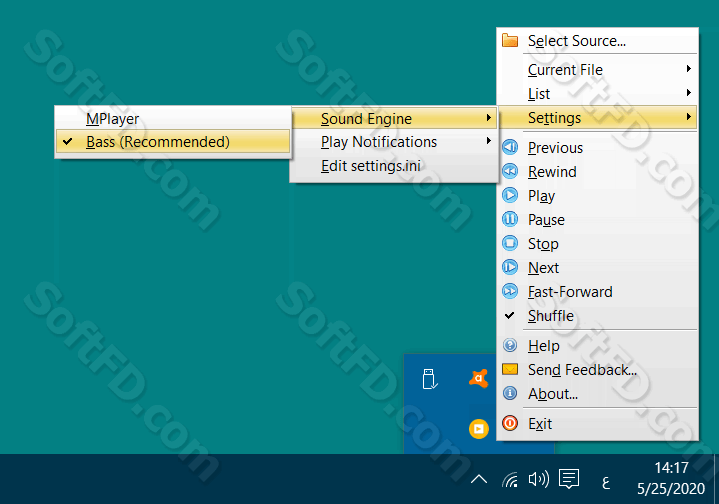The image size is (719, 504).
Task: Open the List menu entry
Action: click(598, 94)
